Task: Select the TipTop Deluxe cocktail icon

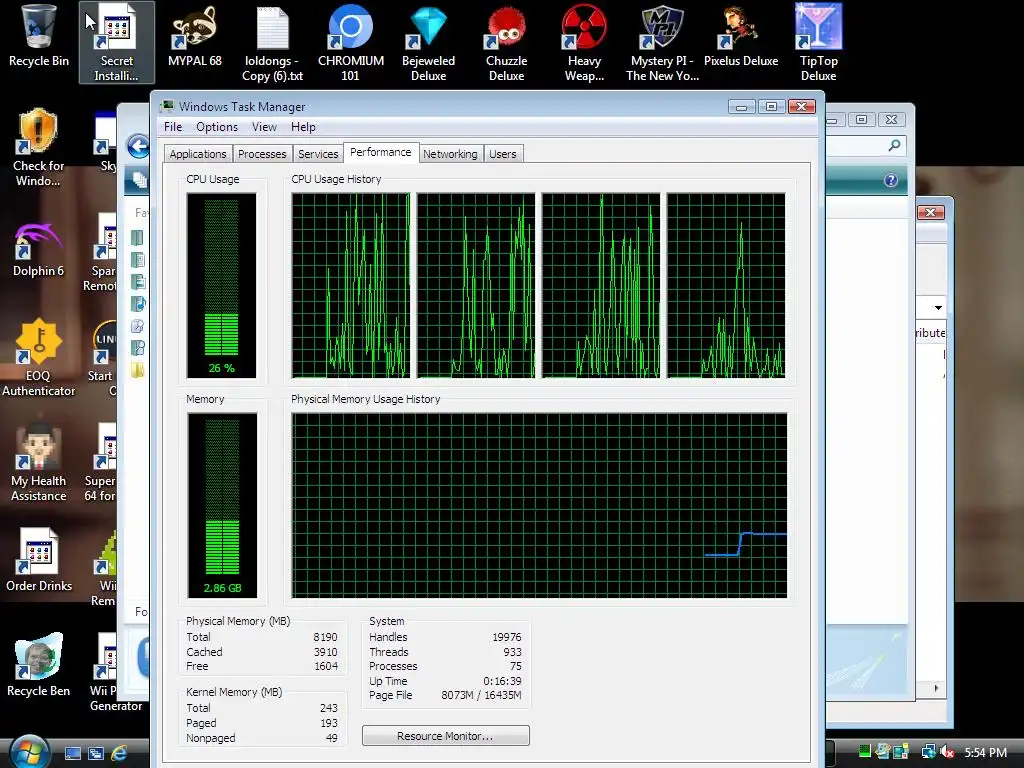Action: 818,43
